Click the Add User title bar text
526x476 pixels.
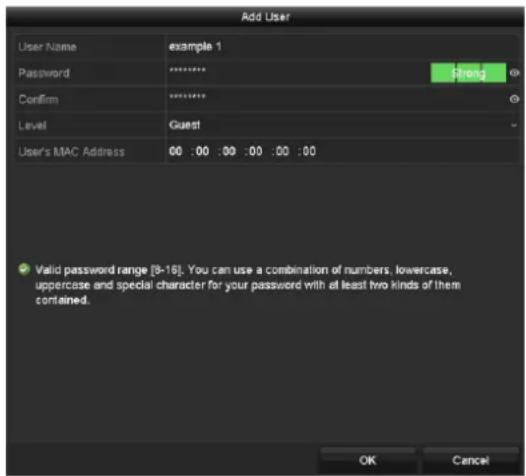[x=266, y=17]
